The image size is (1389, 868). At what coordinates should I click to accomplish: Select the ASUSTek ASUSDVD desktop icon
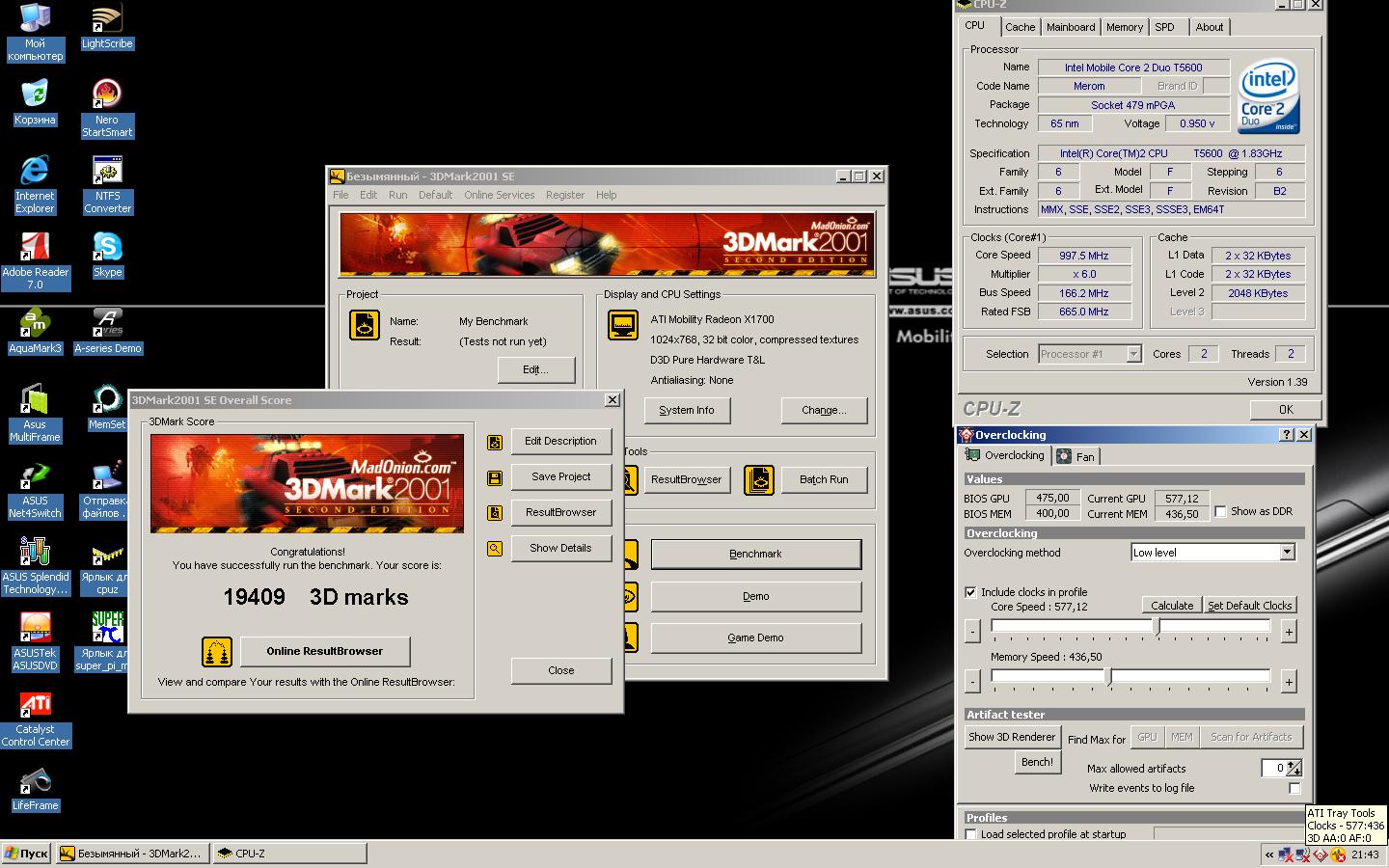click(35, 642)
